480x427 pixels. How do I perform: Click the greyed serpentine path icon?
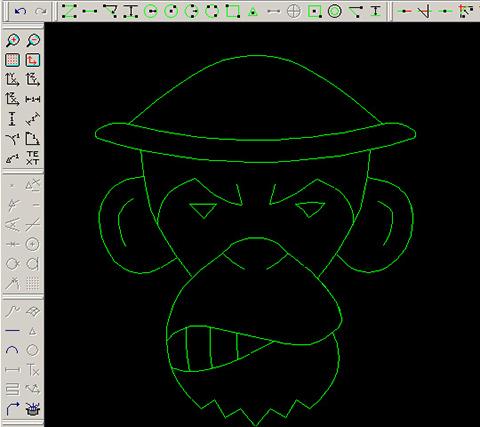tap(13, 389)
